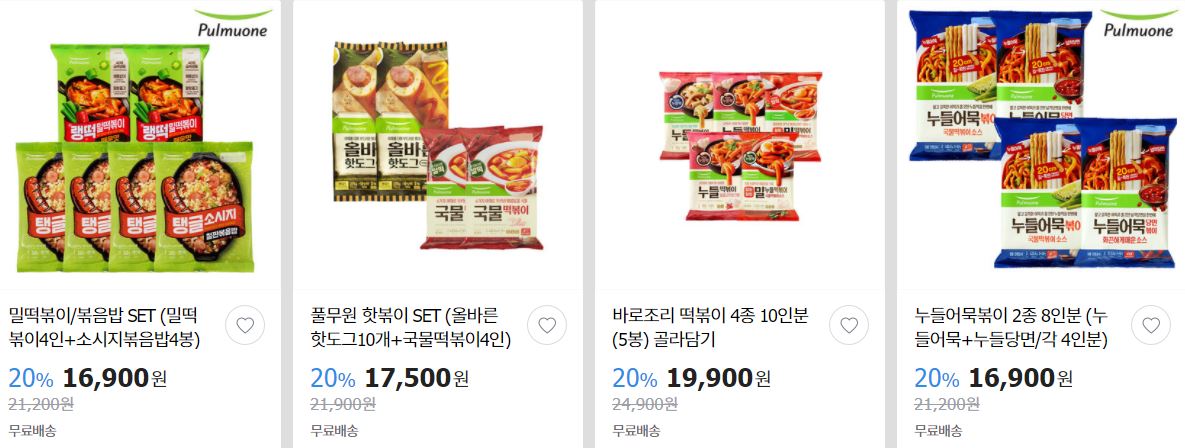Viewport: 1185px width, 448px height.
Task: Click the crossed-out 21,900원 original price
Action: [x=343, y=404]
